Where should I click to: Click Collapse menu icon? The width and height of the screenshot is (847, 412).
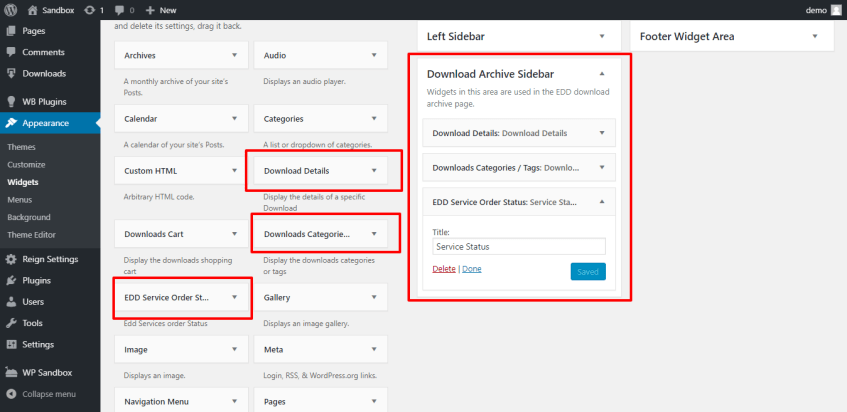point(11,394)
